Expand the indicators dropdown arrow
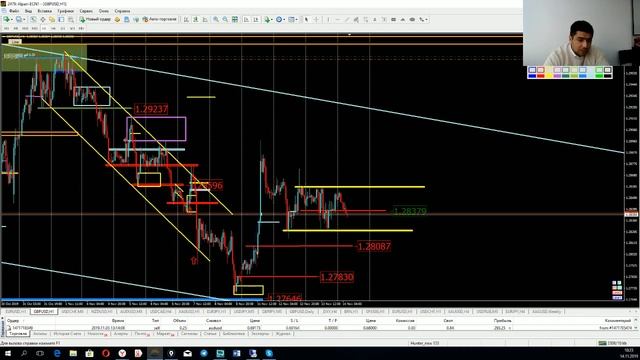Viewport: 640px width, 360px height. point(272,20)
